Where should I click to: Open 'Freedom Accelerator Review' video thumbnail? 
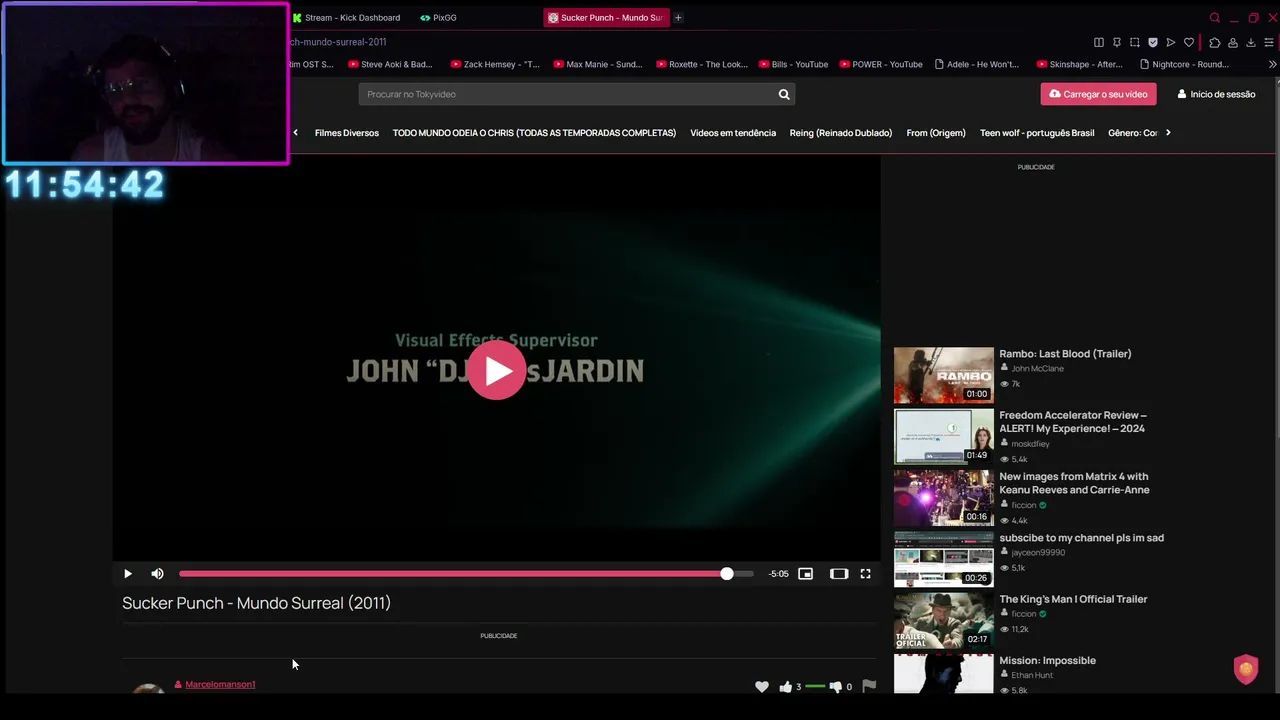944,436
